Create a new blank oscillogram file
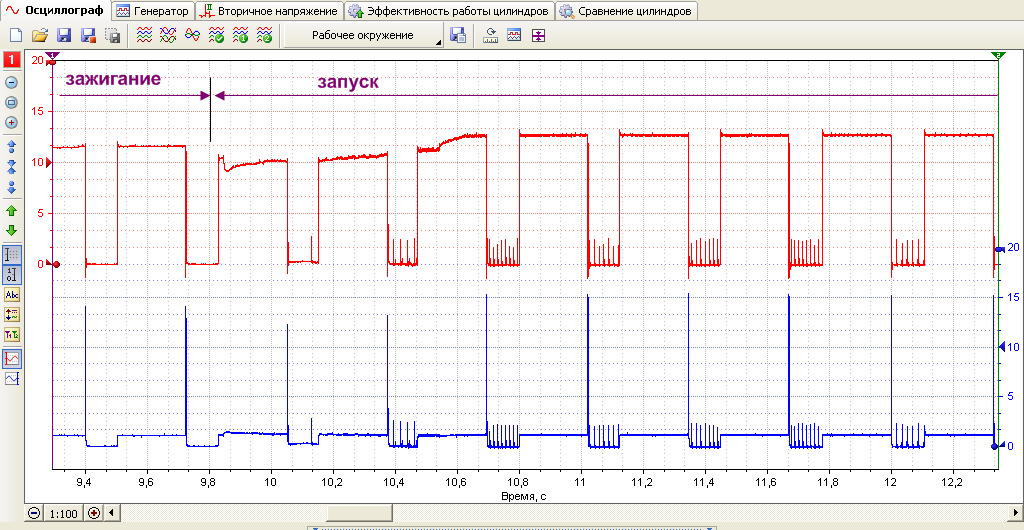The image size is (1024, 530). coord(16,35)
